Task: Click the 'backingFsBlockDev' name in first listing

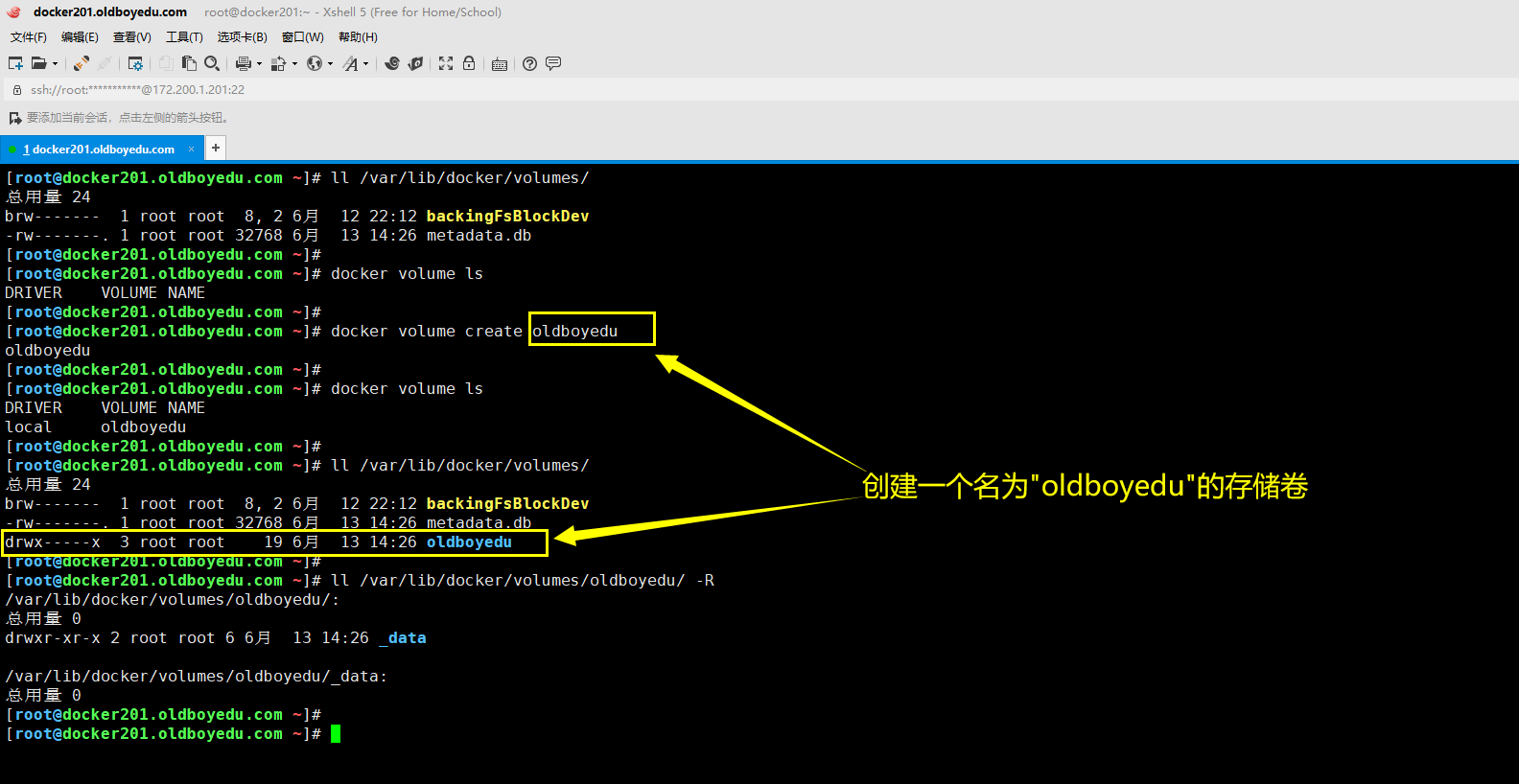Action: coord(507,217)
